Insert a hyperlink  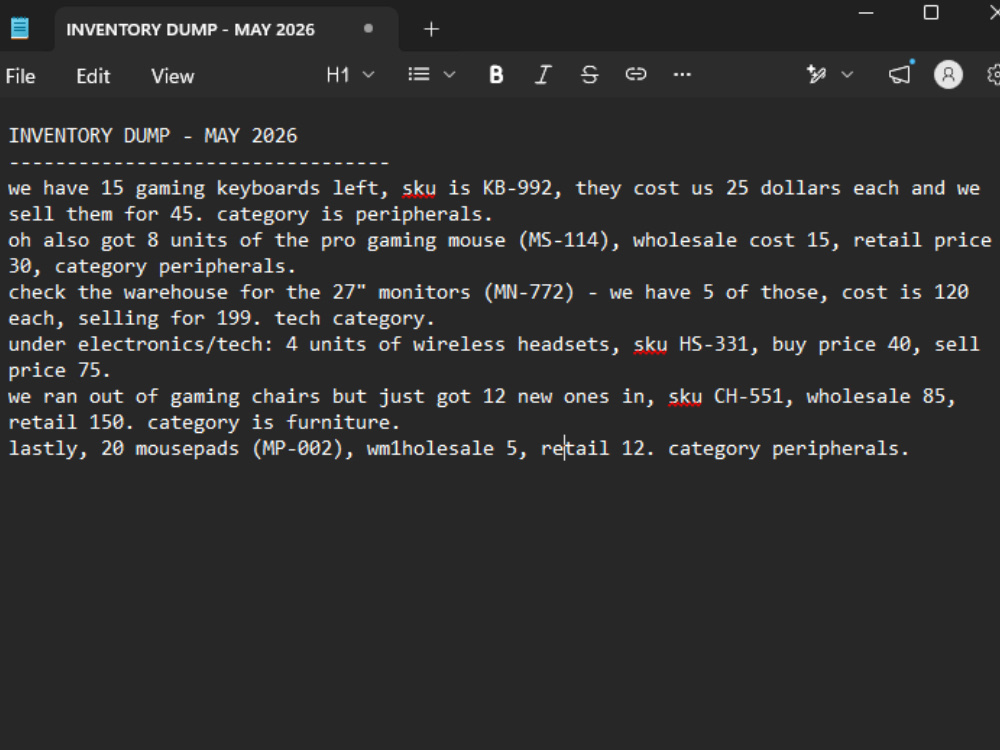coord(636,75)
